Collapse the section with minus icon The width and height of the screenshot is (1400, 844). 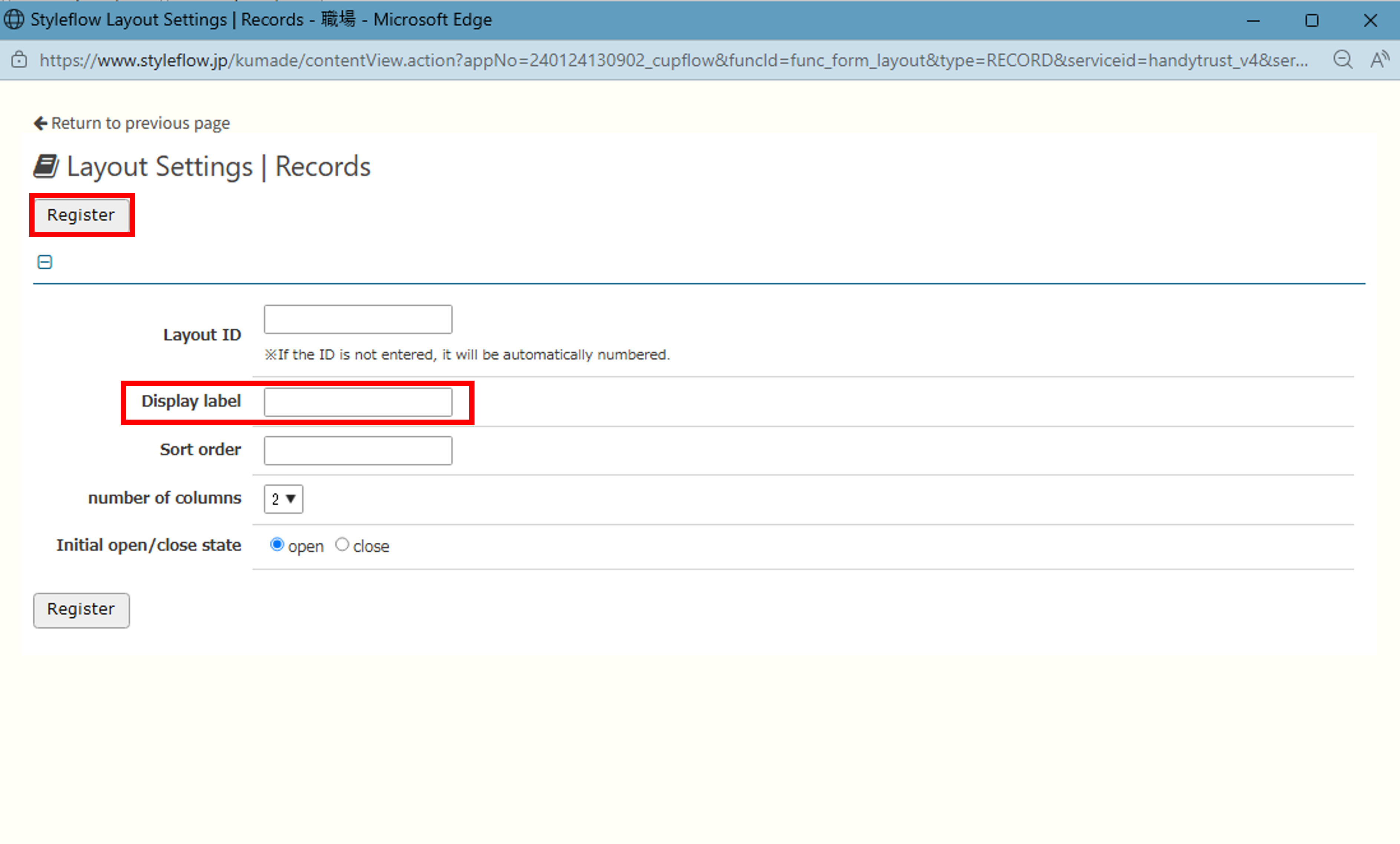(x=45, y=262)
